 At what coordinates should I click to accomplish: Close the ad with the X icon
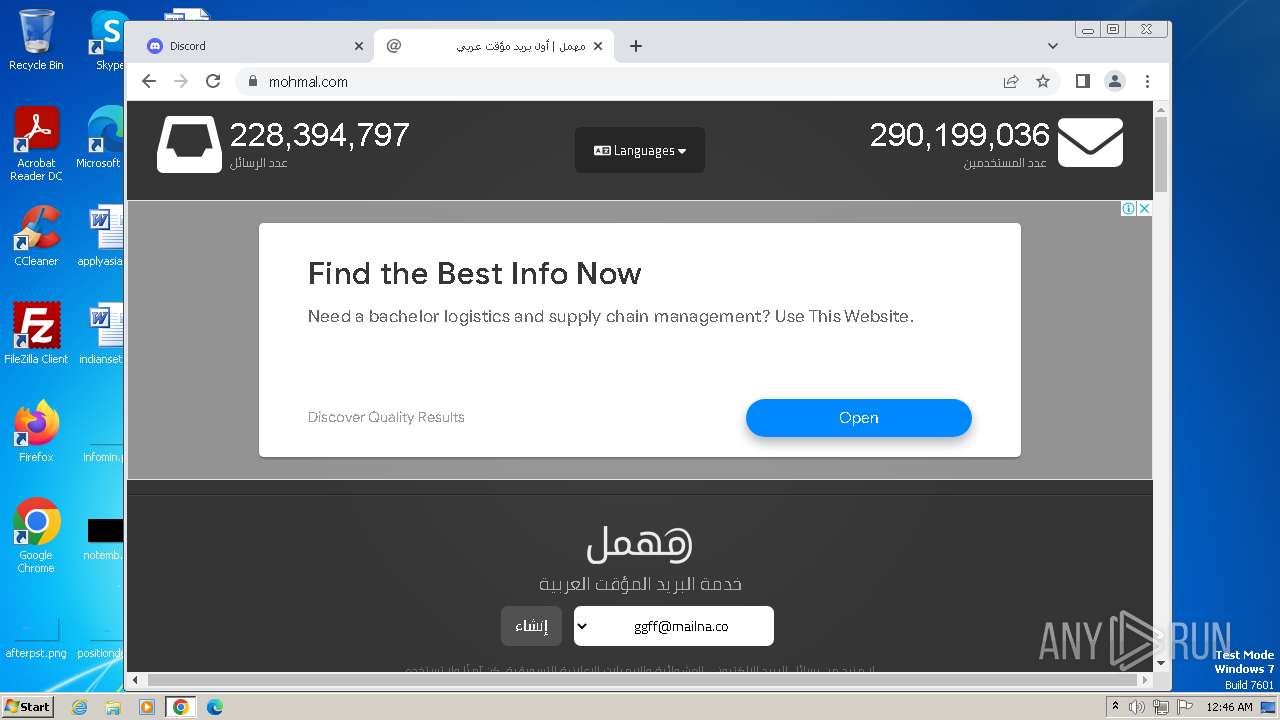click(x=1144, y=208)
